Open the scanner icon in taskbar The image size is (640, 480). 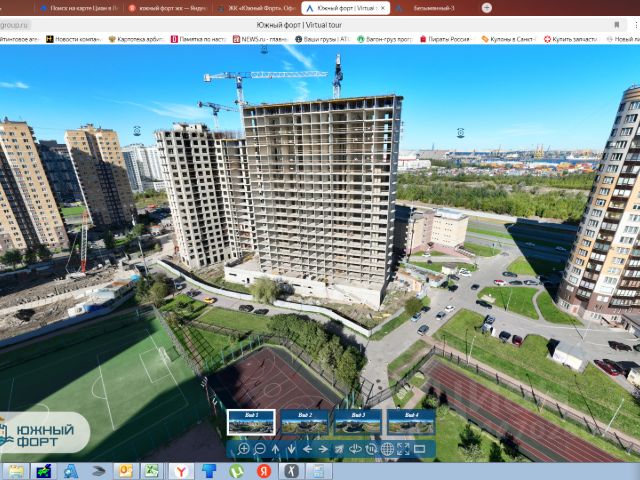[98, 471]
